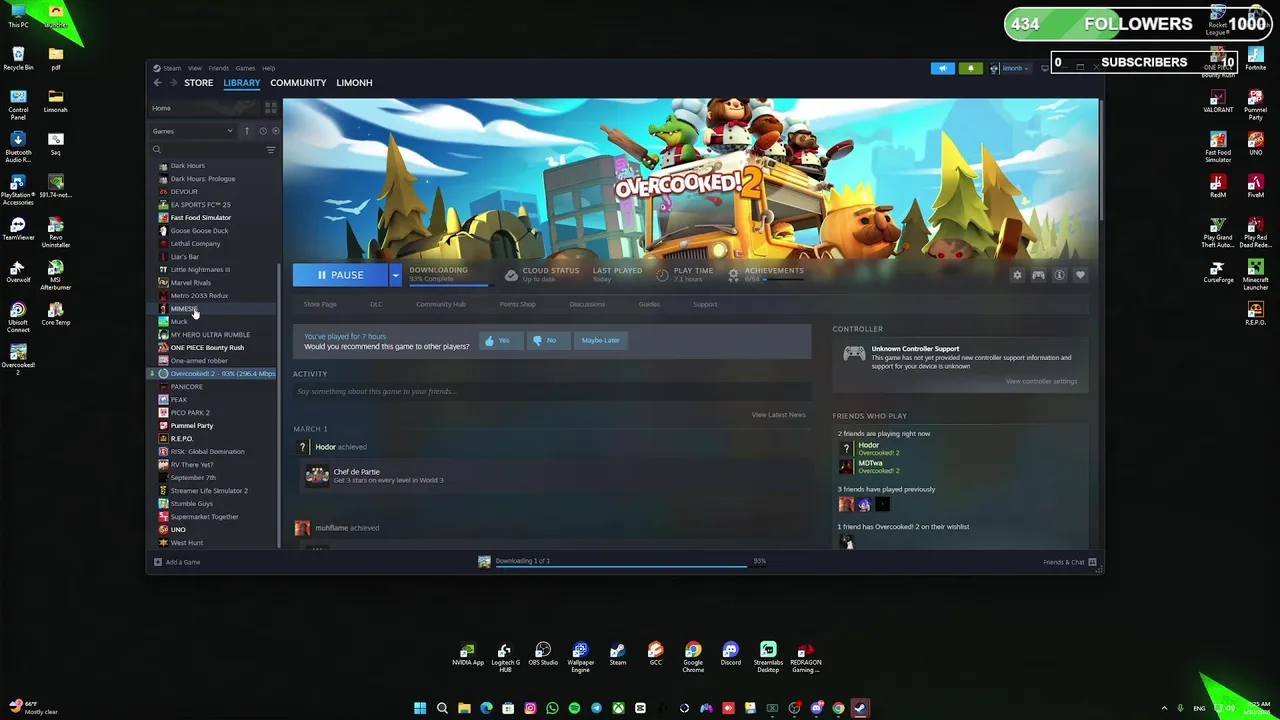Open the View menu
Screen dimensions: 1280x720
coord(195,68)
